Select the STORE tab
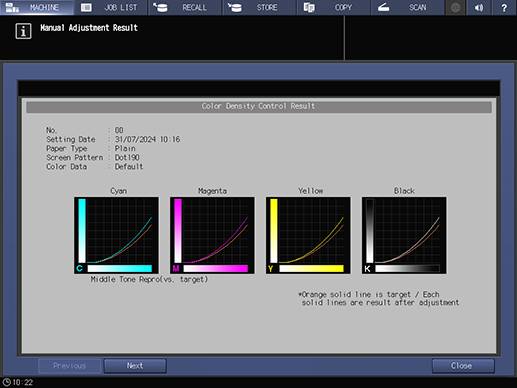Viewport: 517px width, 388px height. click(259, 7)
